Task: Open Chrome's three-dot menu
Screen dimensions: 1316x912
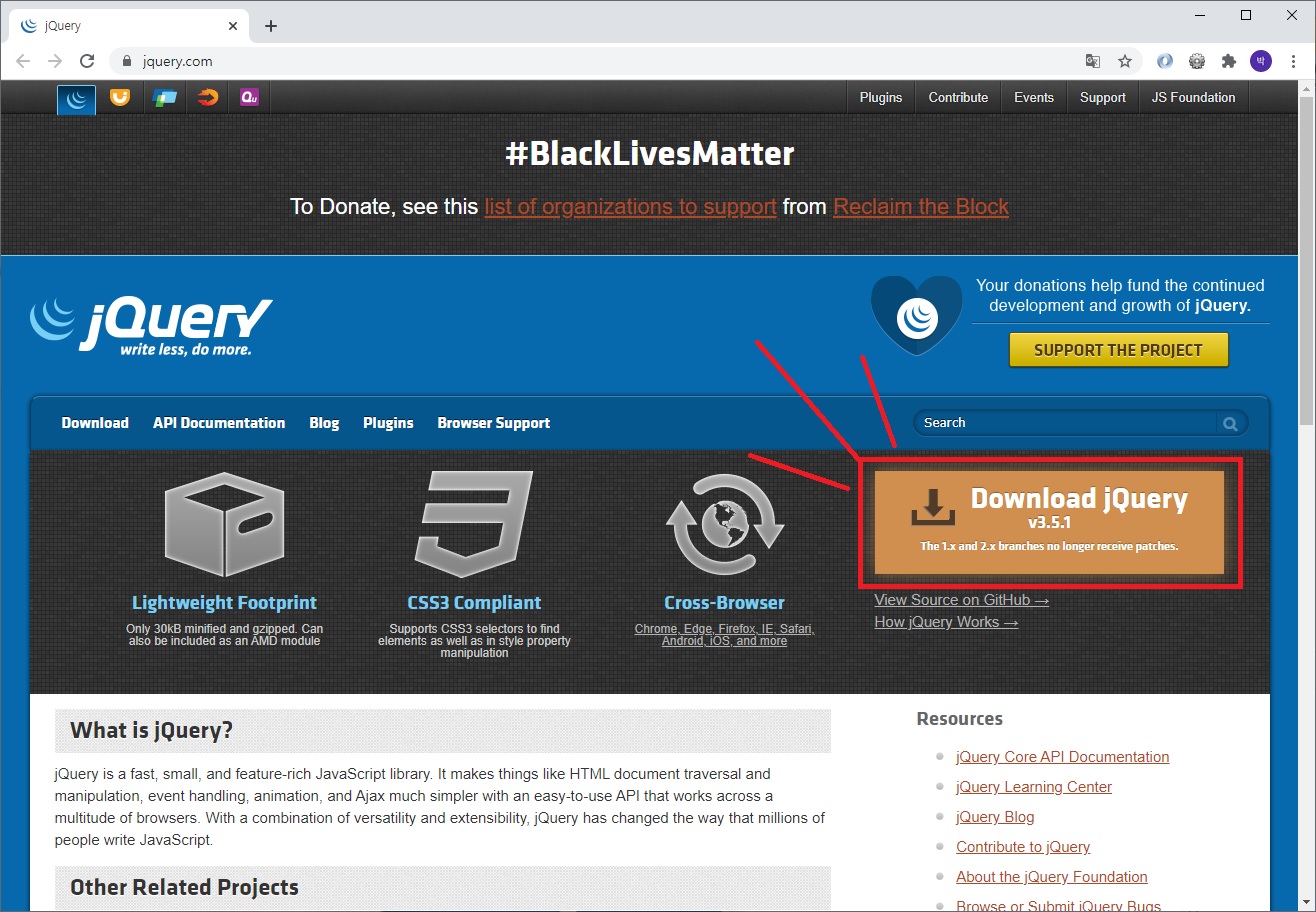Action: [x=1293, y=61]
